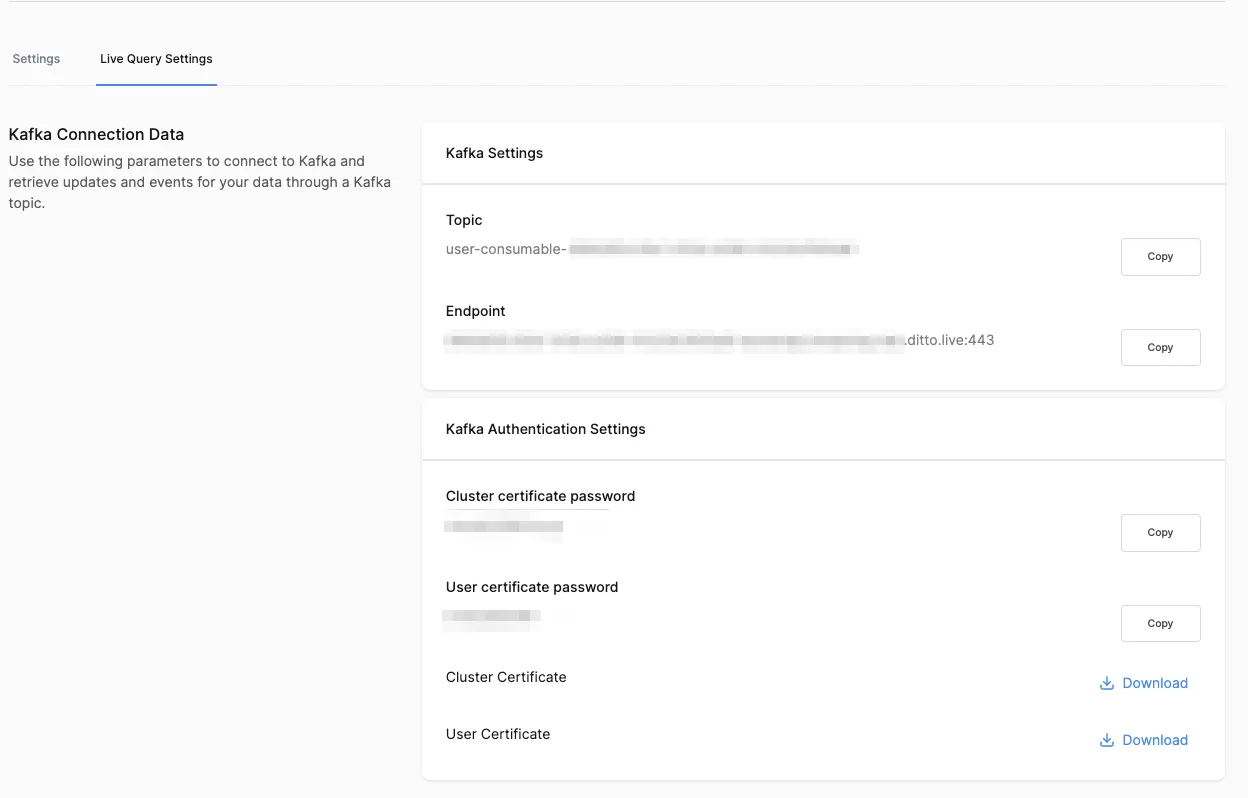Click the 'Cluster Certificate' row label
This screenshot has width=1248, height=798.
pyautogui.click(x=506, y=677)
